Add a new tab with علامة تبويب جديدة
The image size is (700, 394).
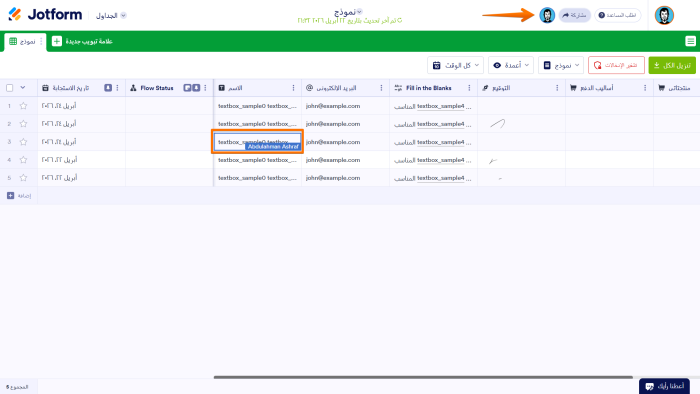point(83,41)
